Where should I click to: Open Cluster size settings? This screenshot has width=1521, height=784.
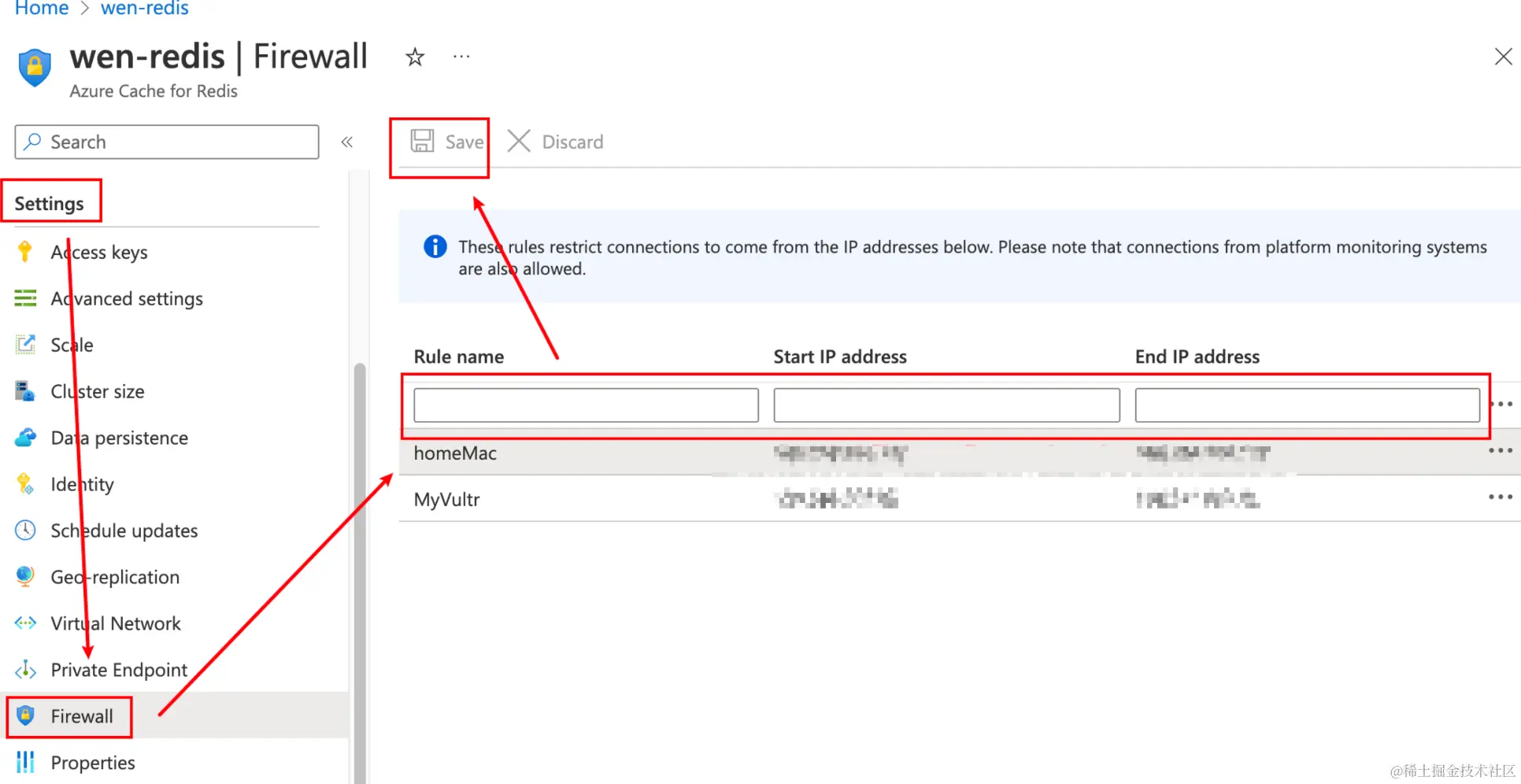[x=98, y=391]
